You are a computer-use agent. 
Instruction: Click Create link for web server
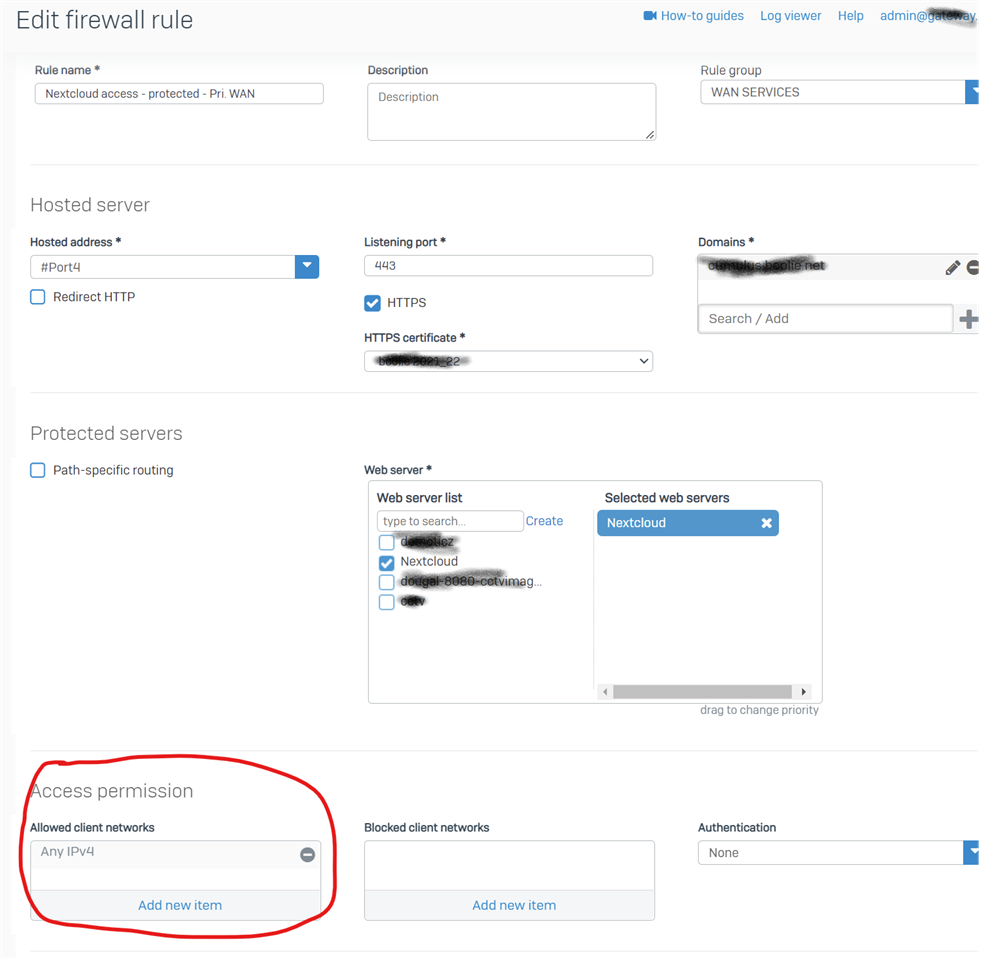pyautogui.click(x=544, y=521)
